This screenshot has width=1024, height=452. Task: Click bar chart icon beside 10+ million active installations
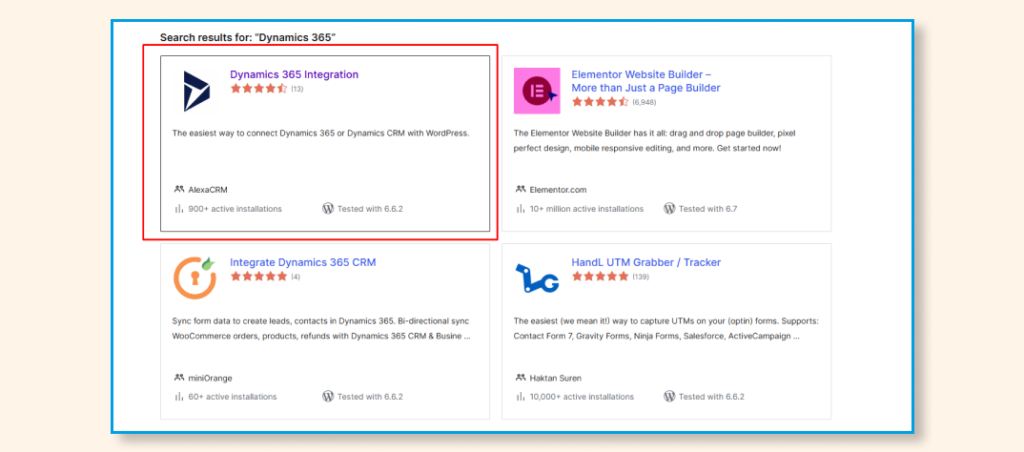coord(520,209)
